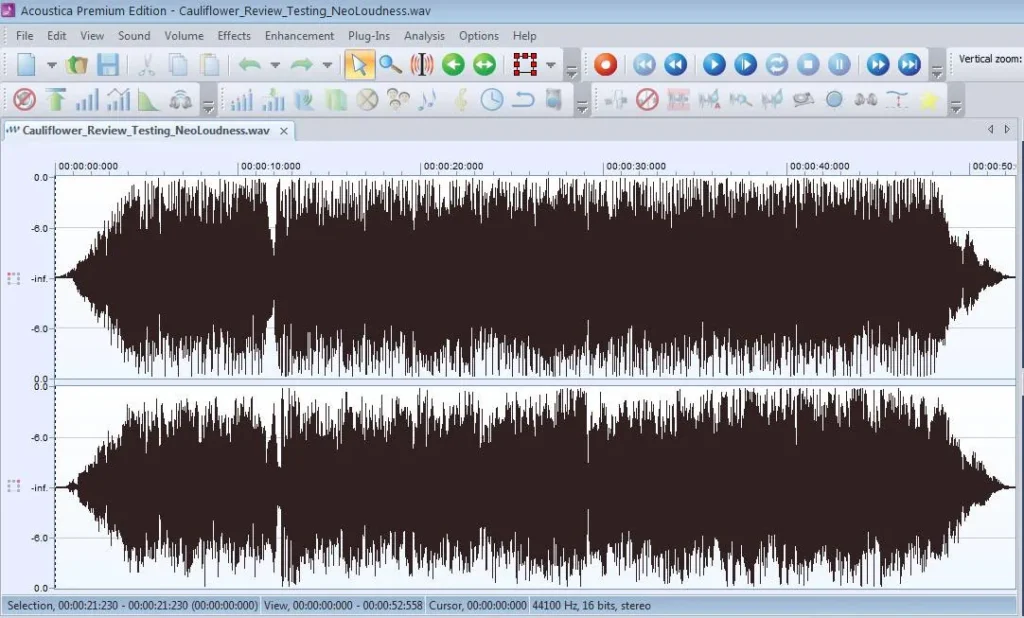Click the blue reverse arrow icon

tap(523, 100)
